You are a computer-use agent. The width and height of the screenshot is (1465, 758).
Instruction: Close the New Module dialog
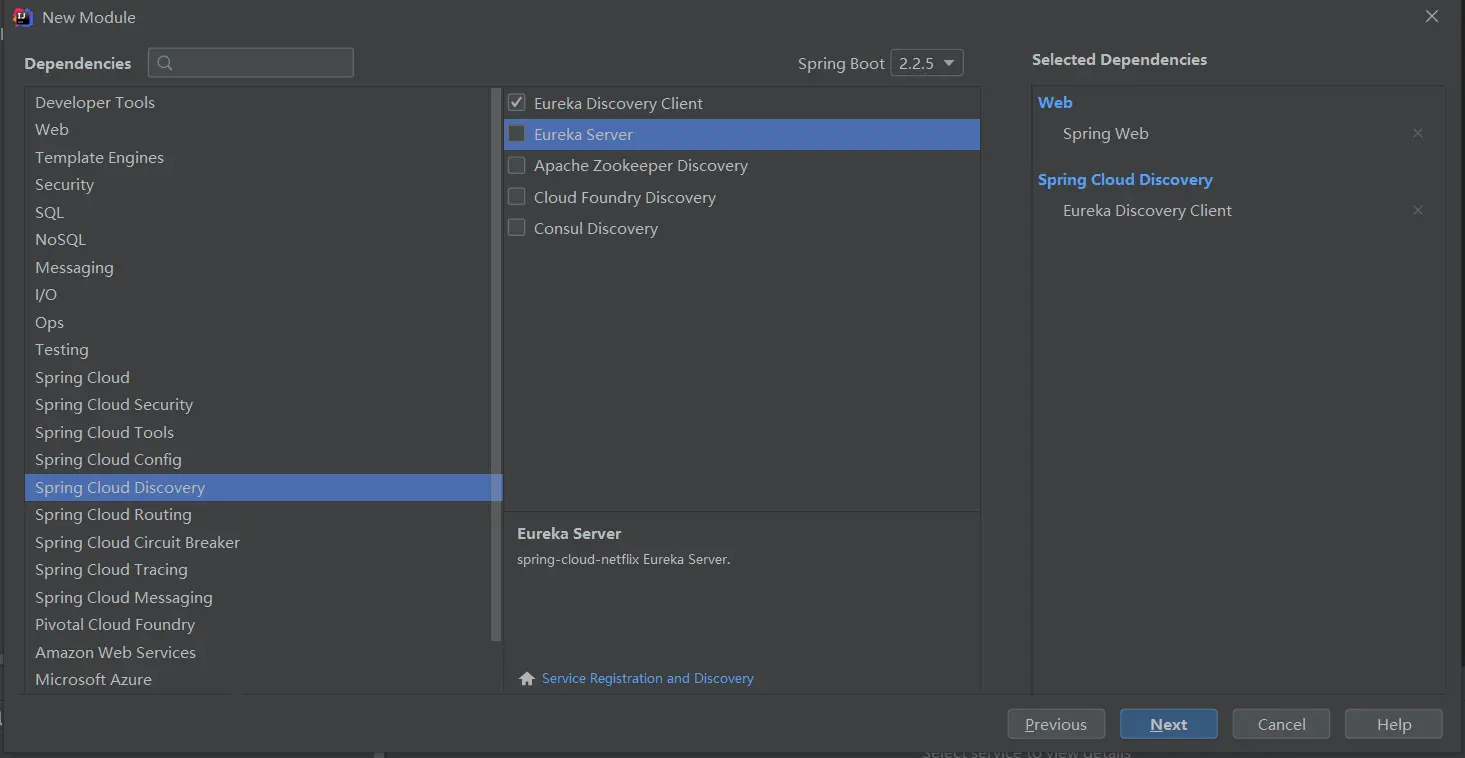coord(1432,17)
